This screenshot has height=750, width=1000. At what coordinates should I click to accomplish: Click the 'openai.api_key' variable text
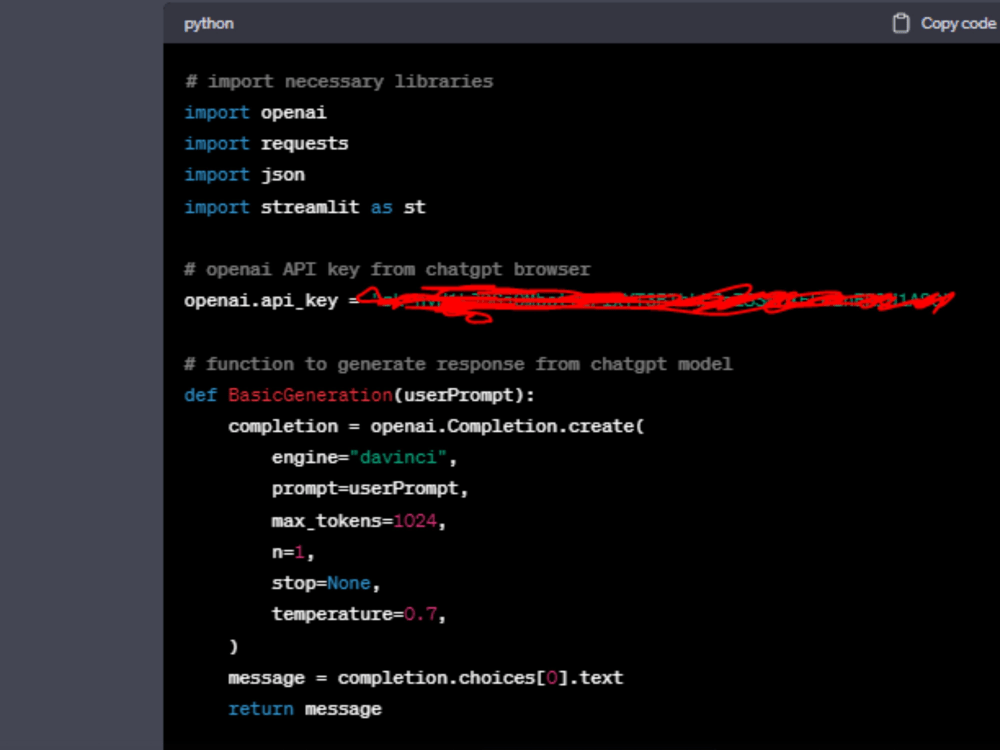coord(261,300)
